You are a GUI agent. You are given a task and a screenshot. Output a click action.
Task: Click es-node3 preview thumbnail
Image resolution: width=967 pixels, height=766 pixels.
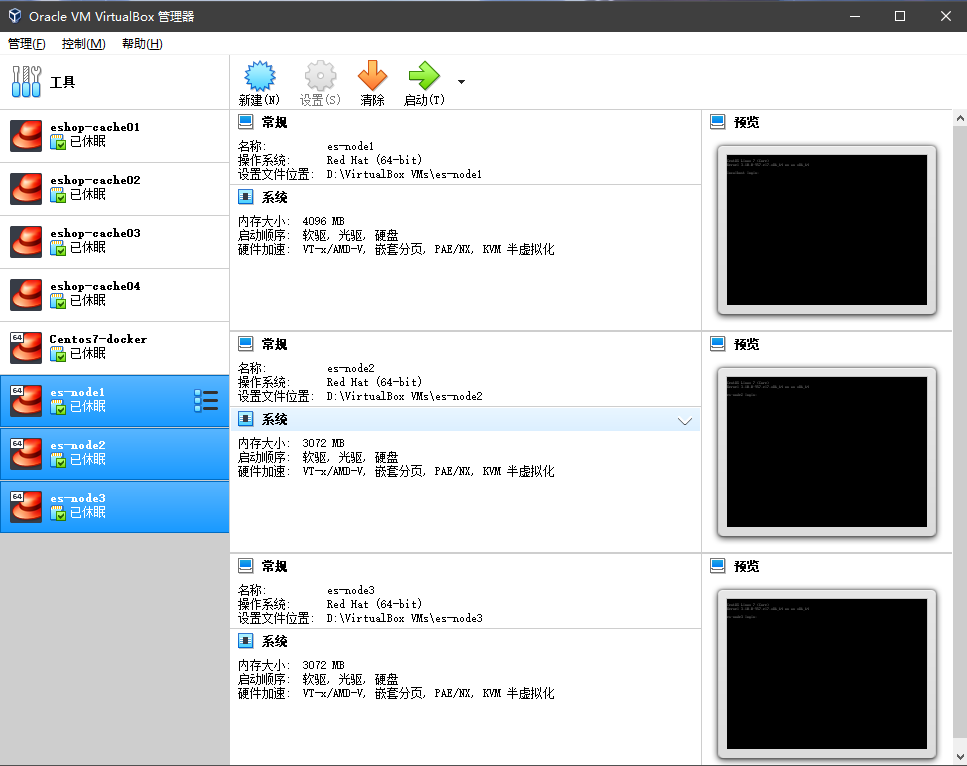coord(826,674)
